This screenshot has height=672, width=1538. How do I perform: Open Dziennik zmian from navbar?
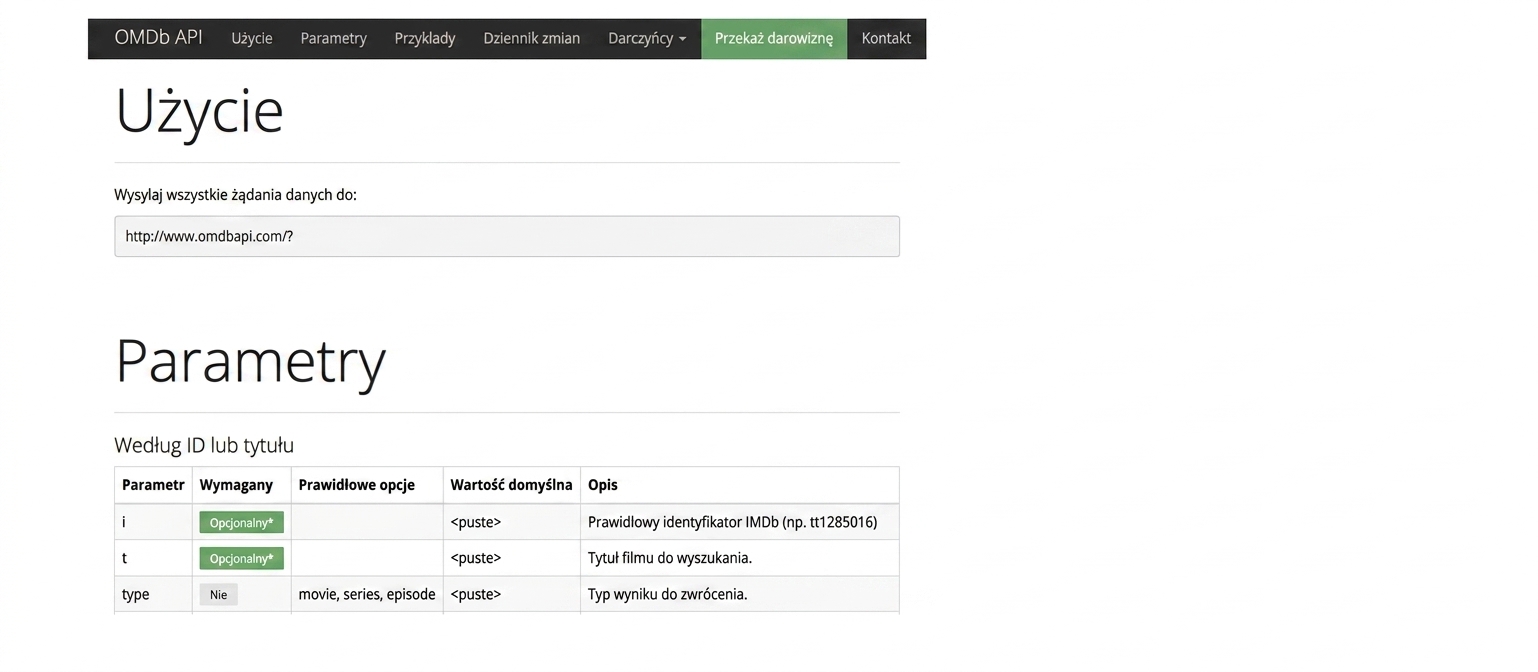tap(531, 38)
